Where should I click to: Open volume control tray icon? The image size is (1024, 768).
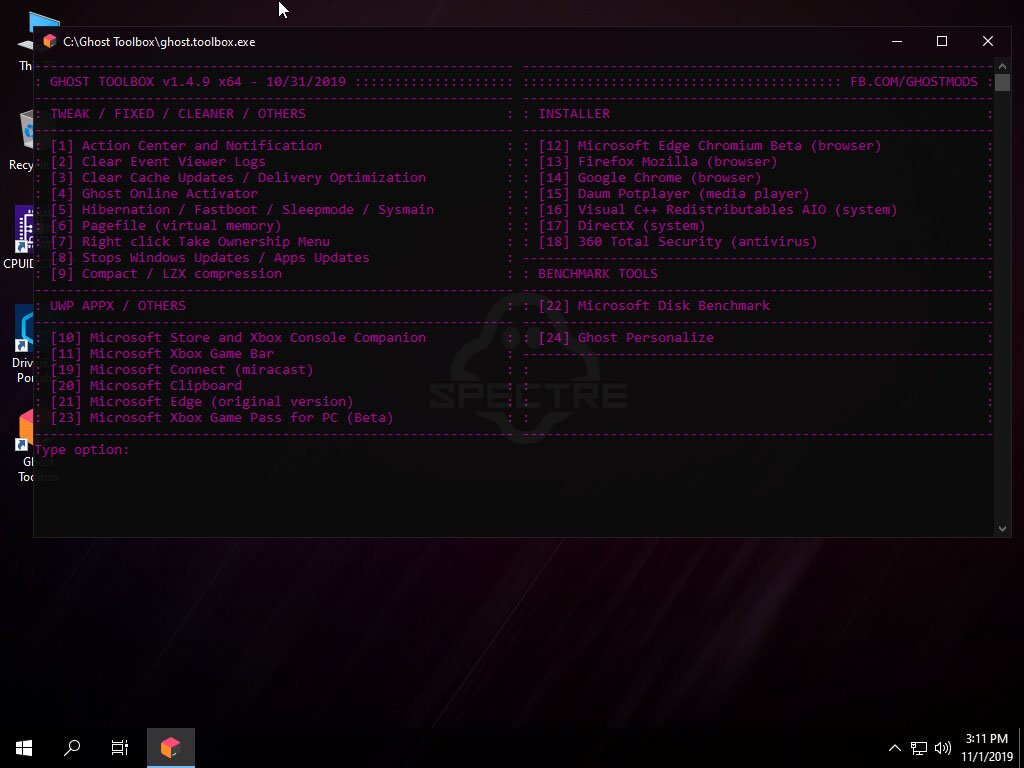click(942, 748)
